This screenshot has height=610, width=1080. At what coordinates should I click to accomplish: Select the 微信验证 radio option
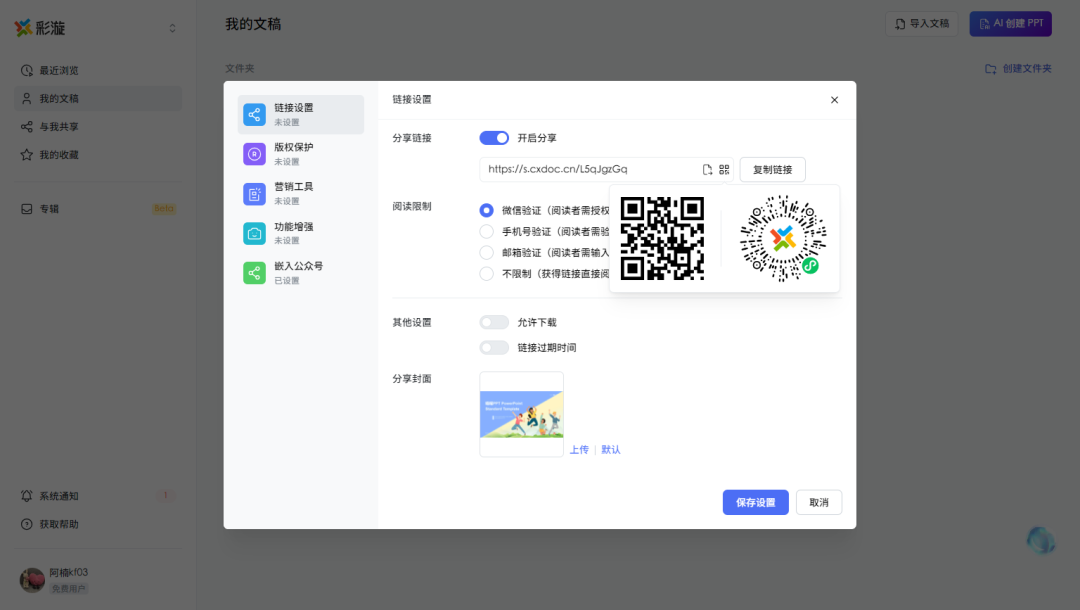pos(486,210)
